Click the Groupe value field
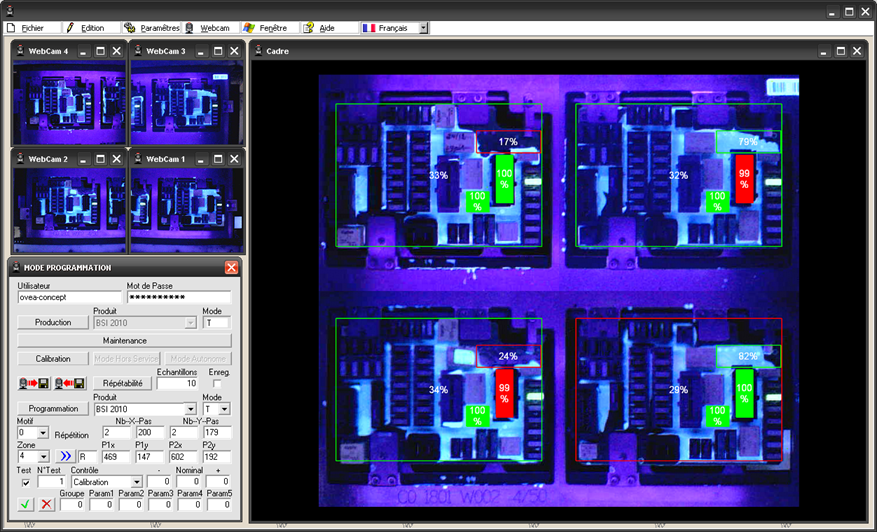The image size is (877, 532). coord(72,505)
